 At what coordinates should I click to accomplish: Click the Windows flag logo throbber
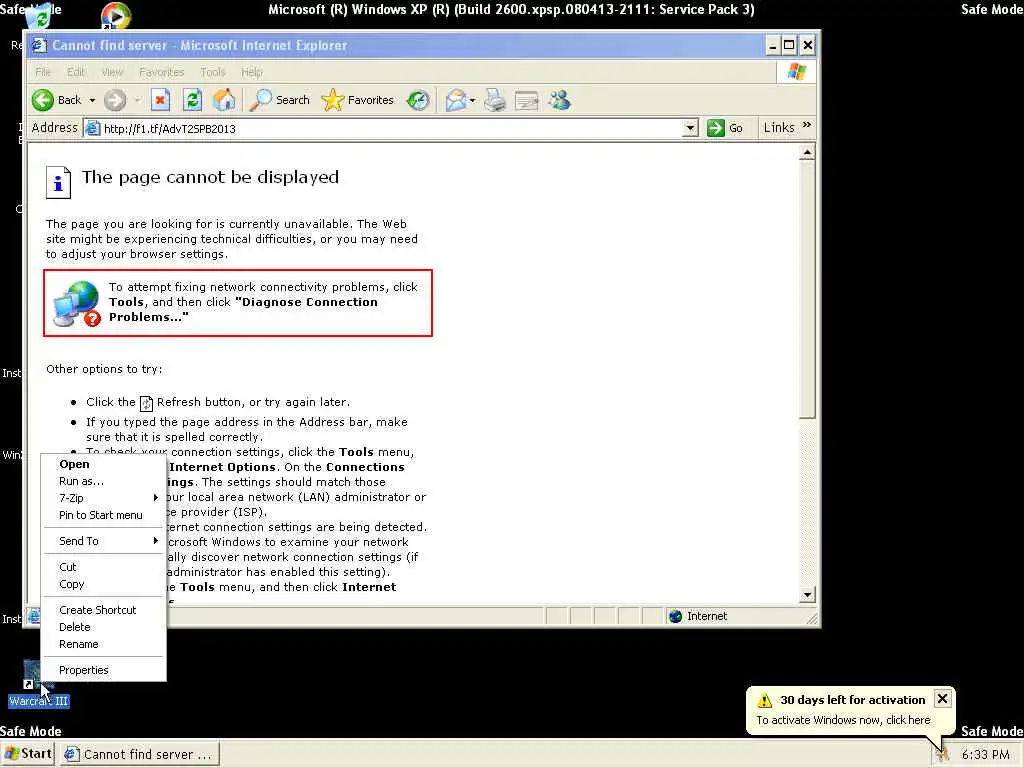pyautogui.click(x=797, y=72)
